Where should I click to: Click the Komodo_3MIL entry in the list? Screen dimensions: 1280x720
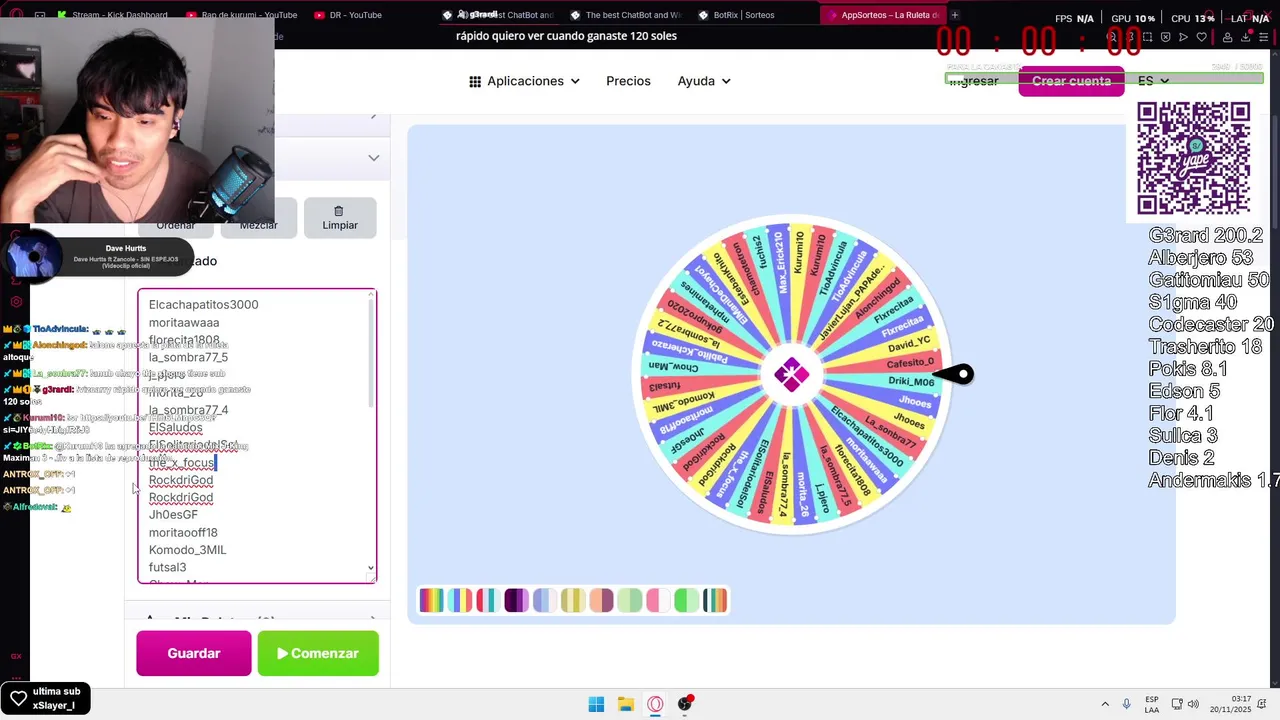click(x=187, y=550)
